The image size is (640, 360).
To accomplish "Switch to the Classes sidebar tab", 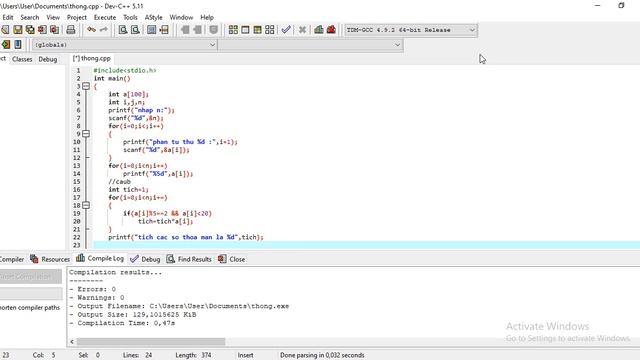I will pyautogui.click(x=22, y=59).
